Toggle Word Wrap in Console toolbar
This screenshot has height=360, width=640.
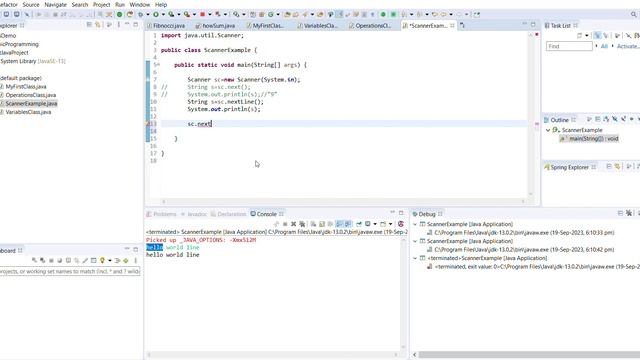[331, 224]
